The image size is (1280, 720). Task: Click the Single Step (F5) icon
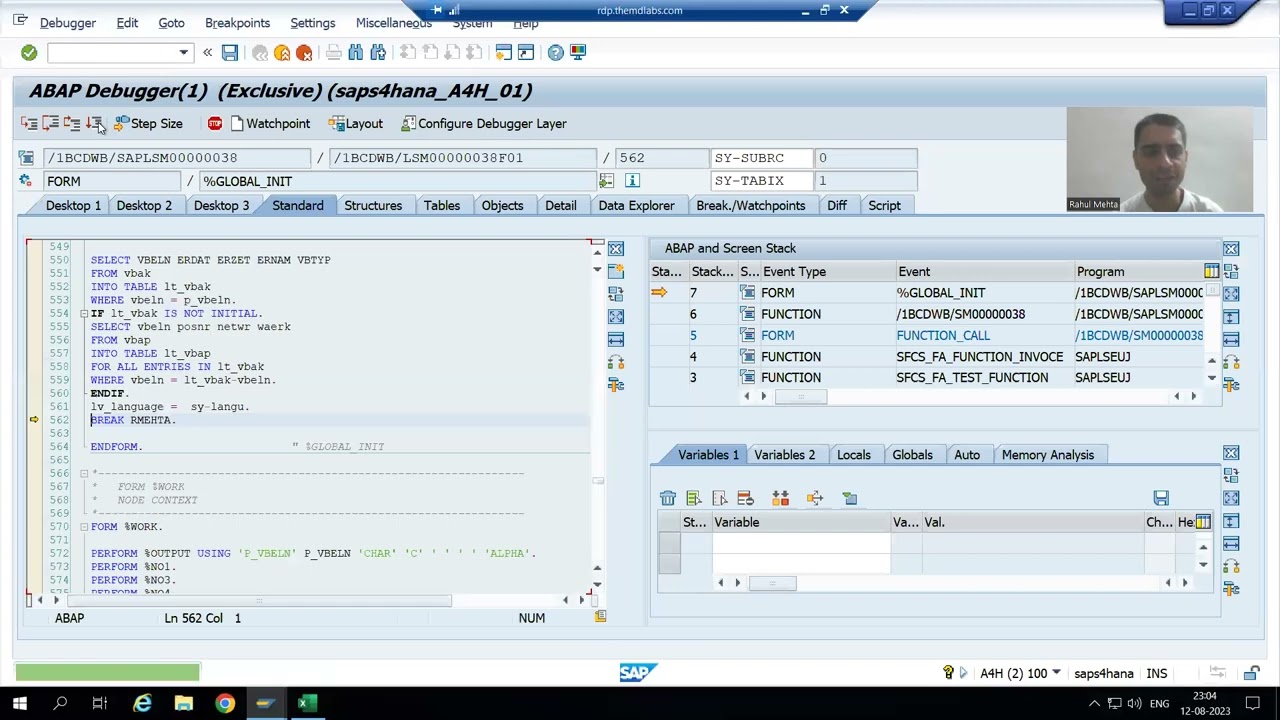tap(29, 123)
